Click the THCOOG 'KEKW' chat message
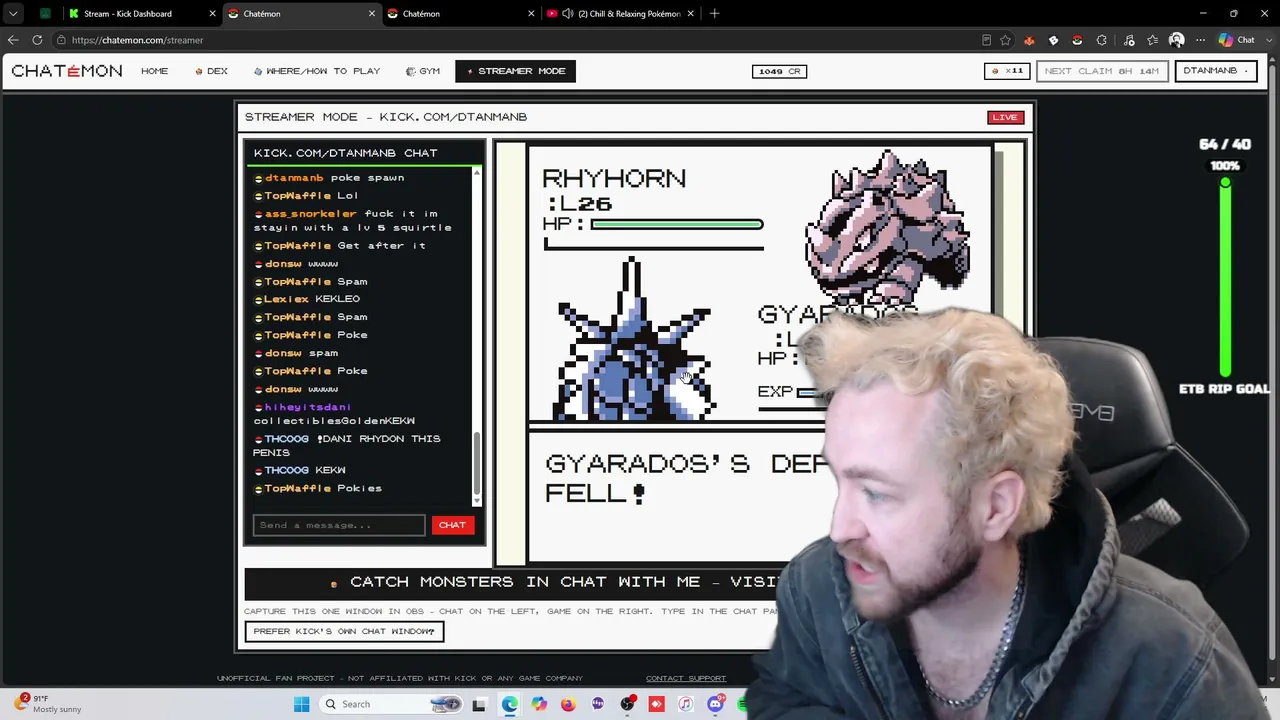Screen dimensions: 1280x720 (x=300, y=470)
